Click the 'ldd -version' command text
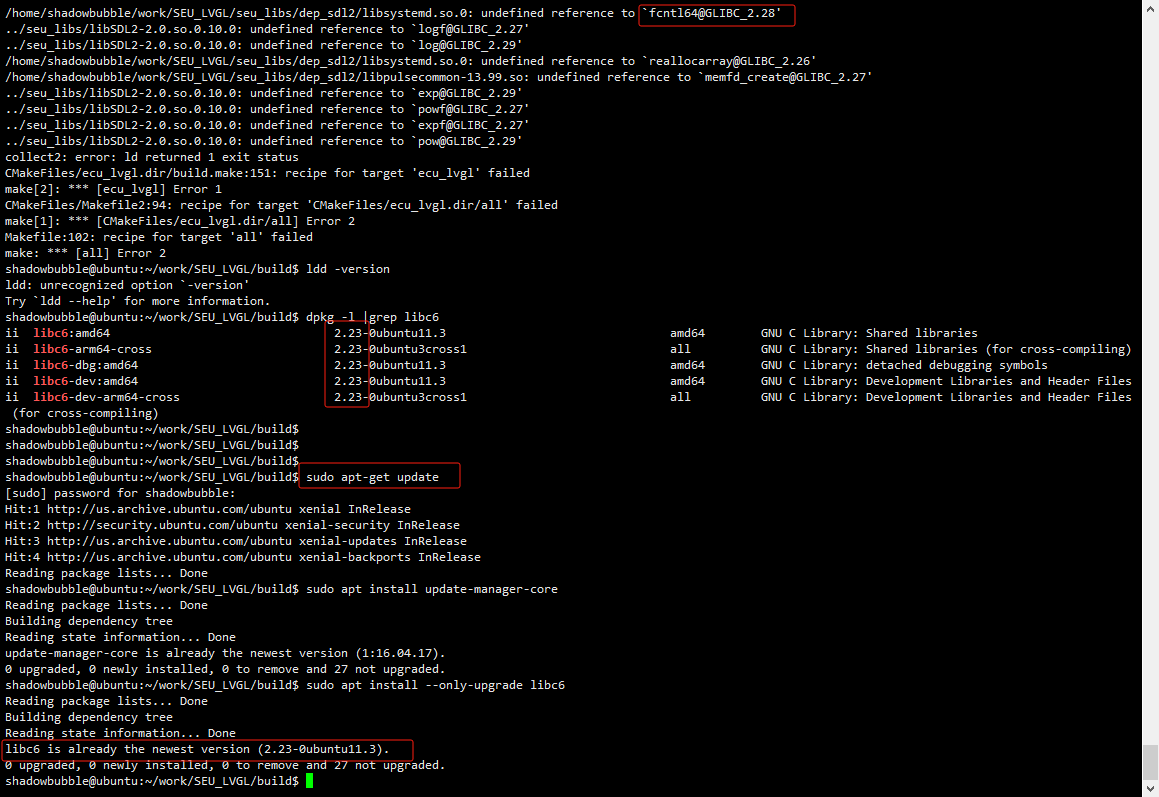 [348, 269]
